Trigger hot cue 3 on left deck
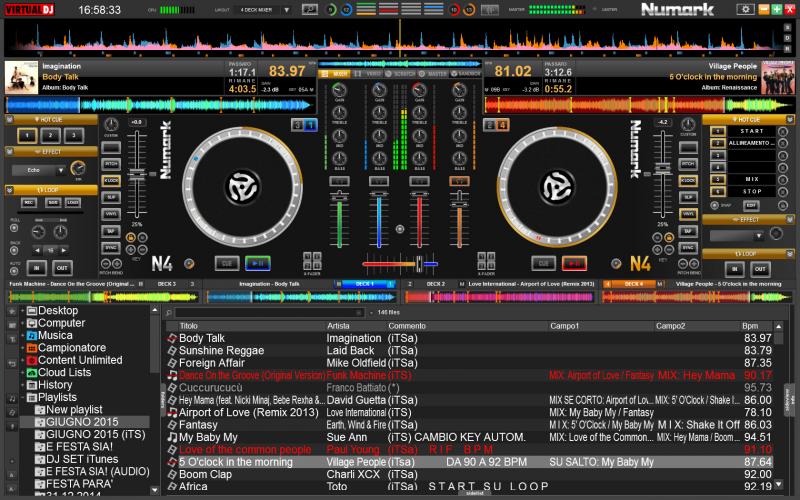Viewport: 800px width, 500px height. (74, 135)
